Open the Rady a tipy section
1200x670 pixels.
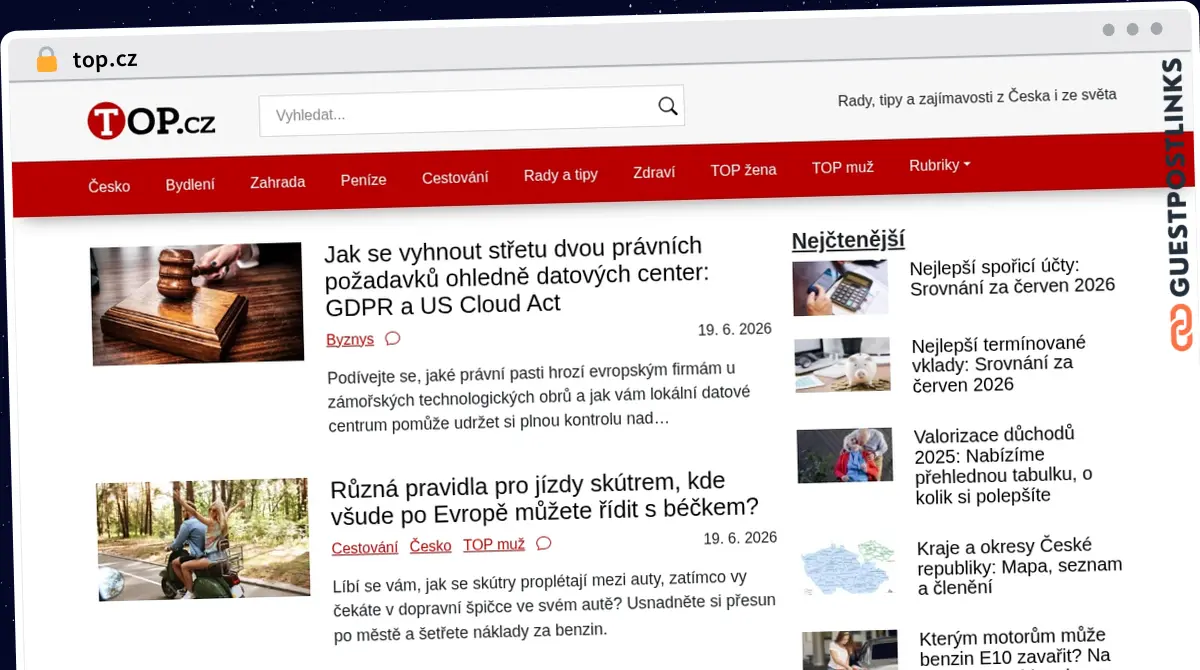tap(561, 175)
